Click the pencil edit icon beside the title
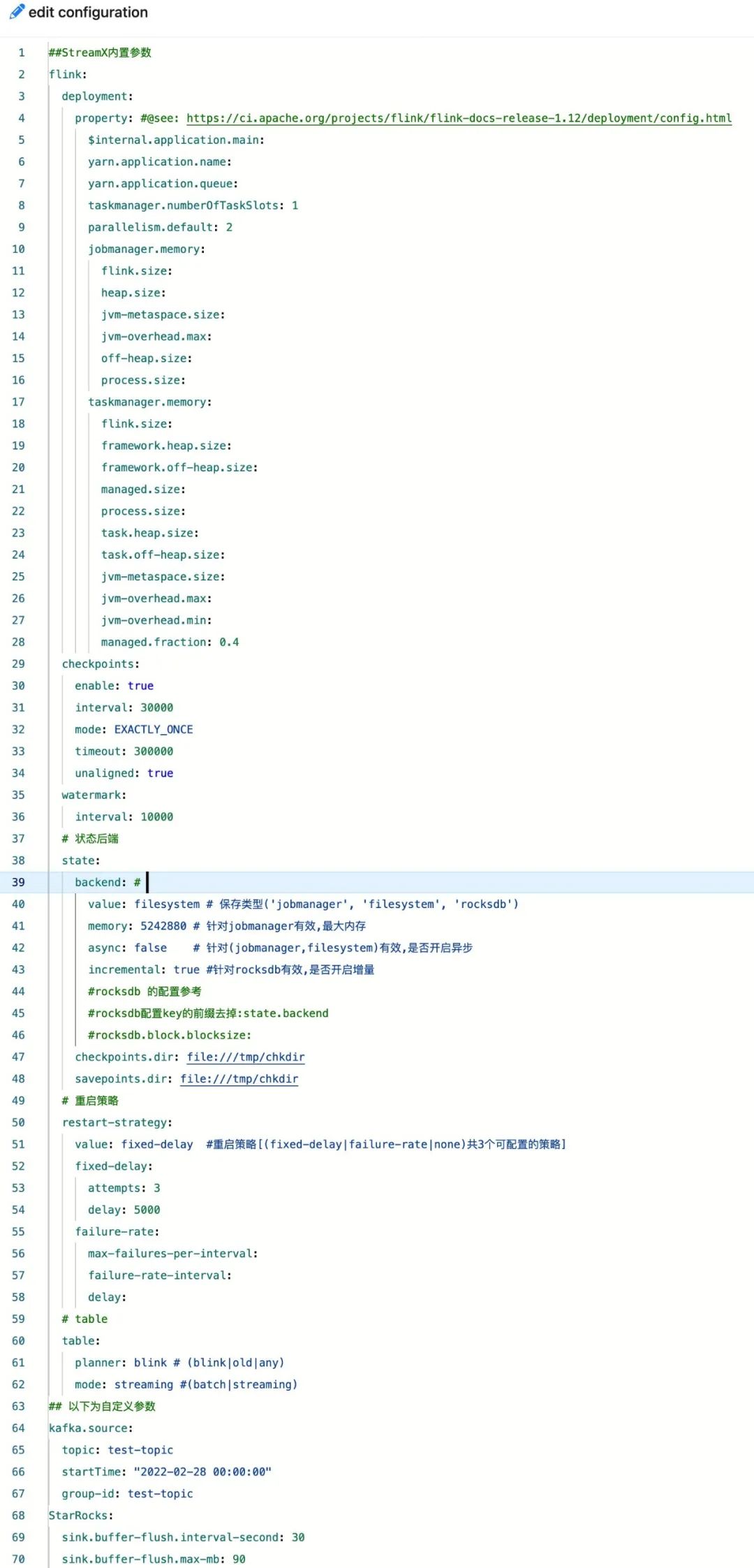The image size is (754, 1568). tap(17, 13)
